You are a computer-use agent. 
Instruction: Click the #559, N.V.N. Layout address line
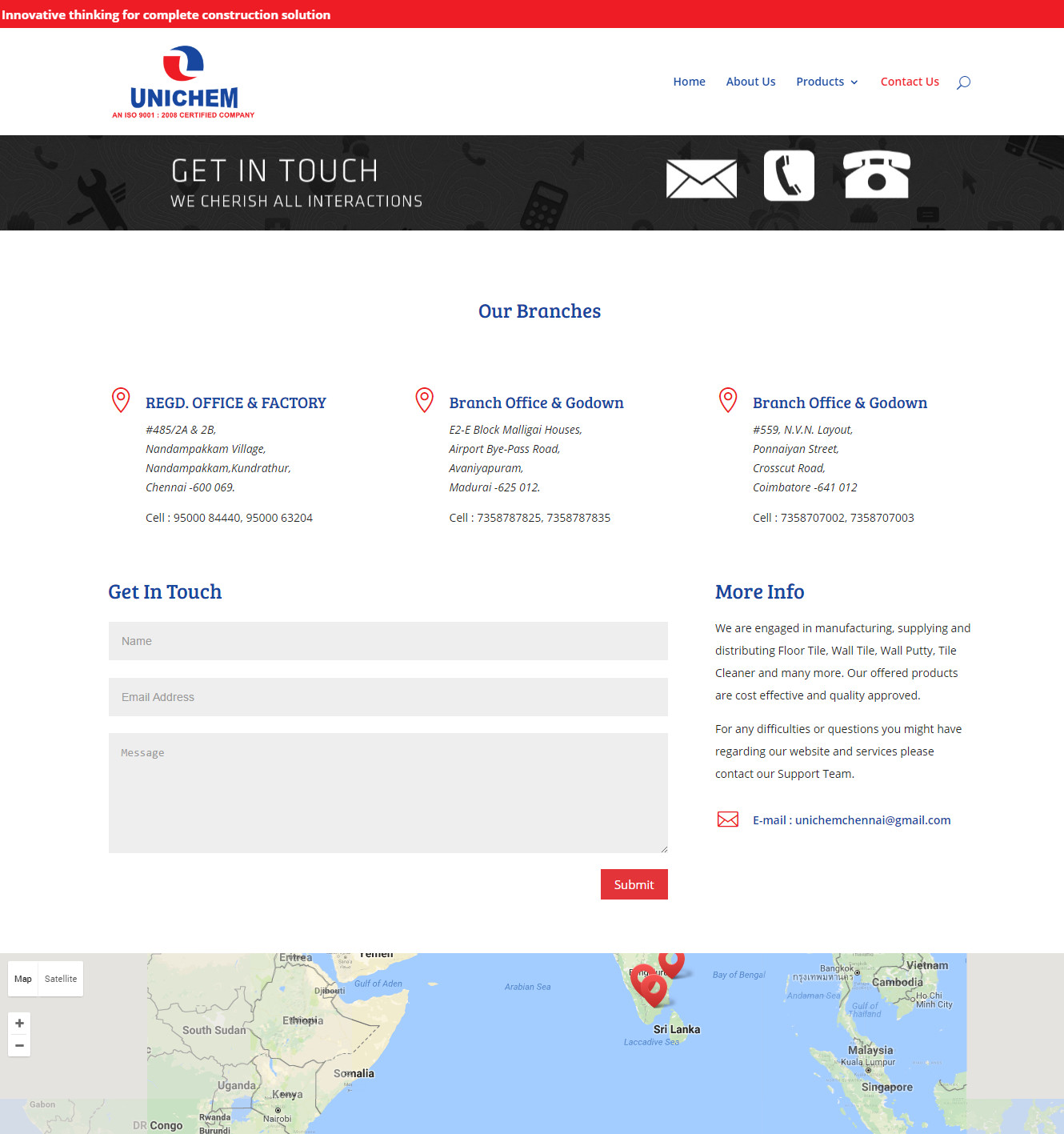pos(802,430)
